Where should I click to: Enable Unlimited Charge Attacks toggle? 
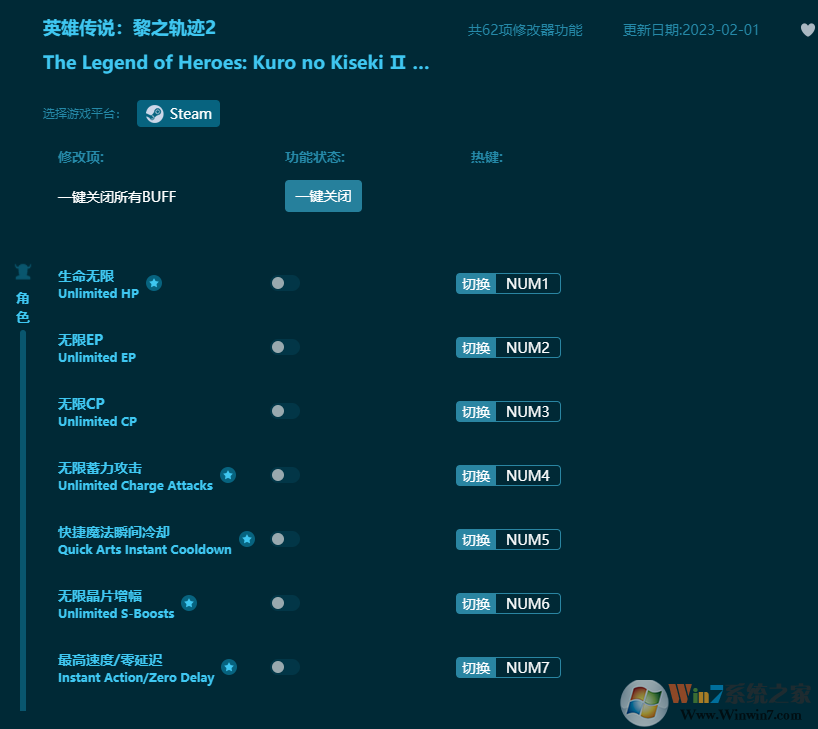point(285,475)
